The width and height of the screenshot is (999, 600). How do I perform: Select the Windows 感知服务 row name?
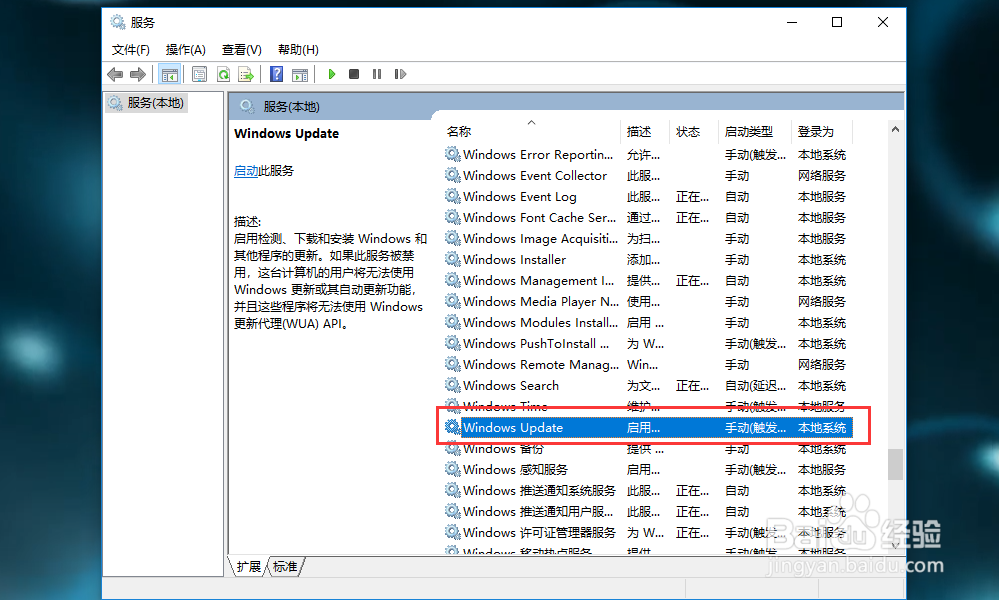coord(515,470)
